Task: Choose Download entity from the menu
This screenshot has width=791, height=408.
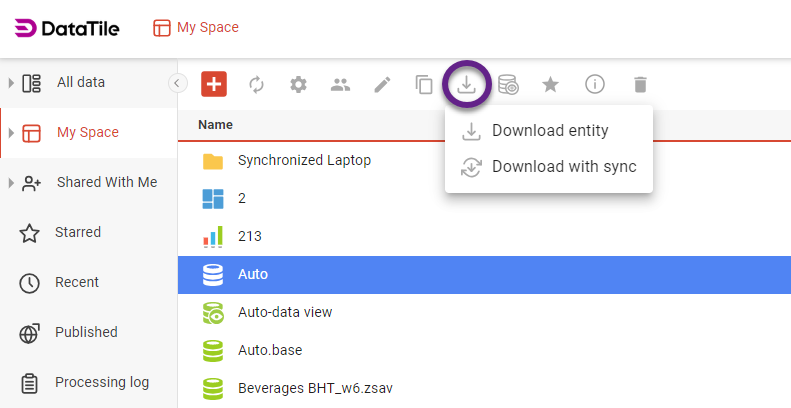Action: (x=549, y=131)
